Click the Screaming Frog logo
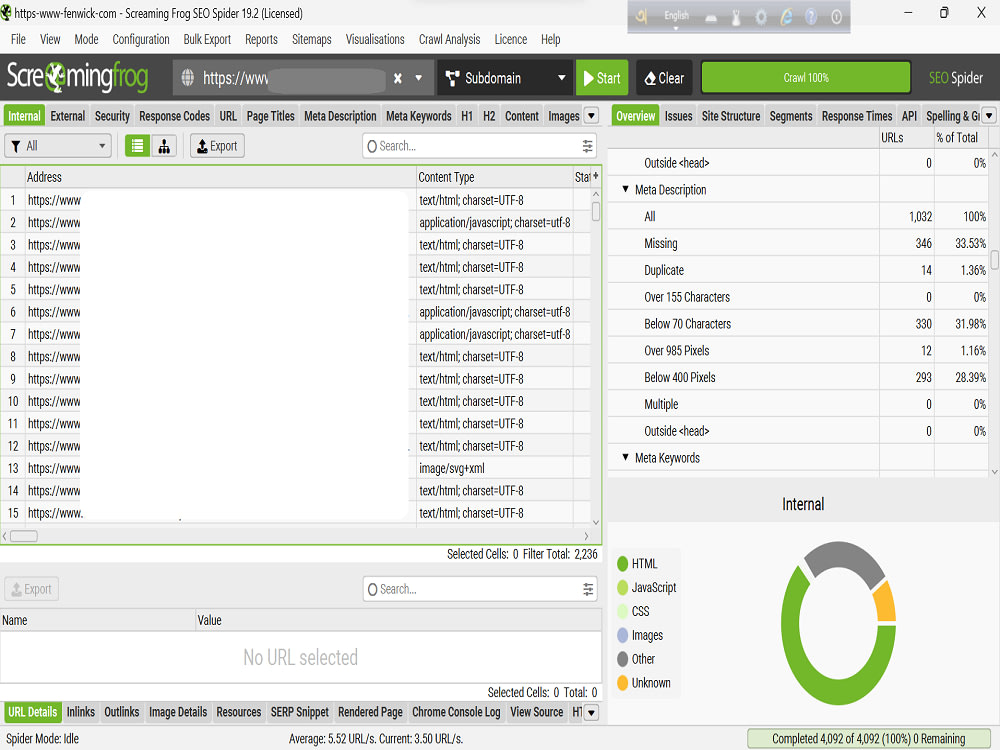1000x750 pixels. tap(77, 77)
